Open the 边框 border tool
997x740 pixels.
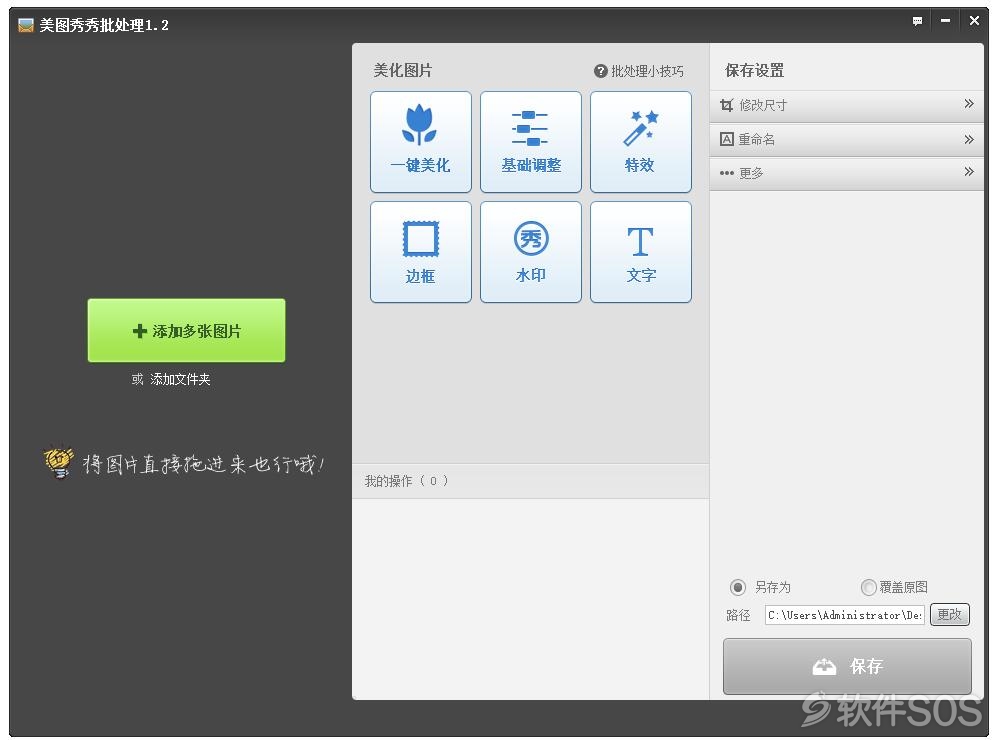(420, 252)
